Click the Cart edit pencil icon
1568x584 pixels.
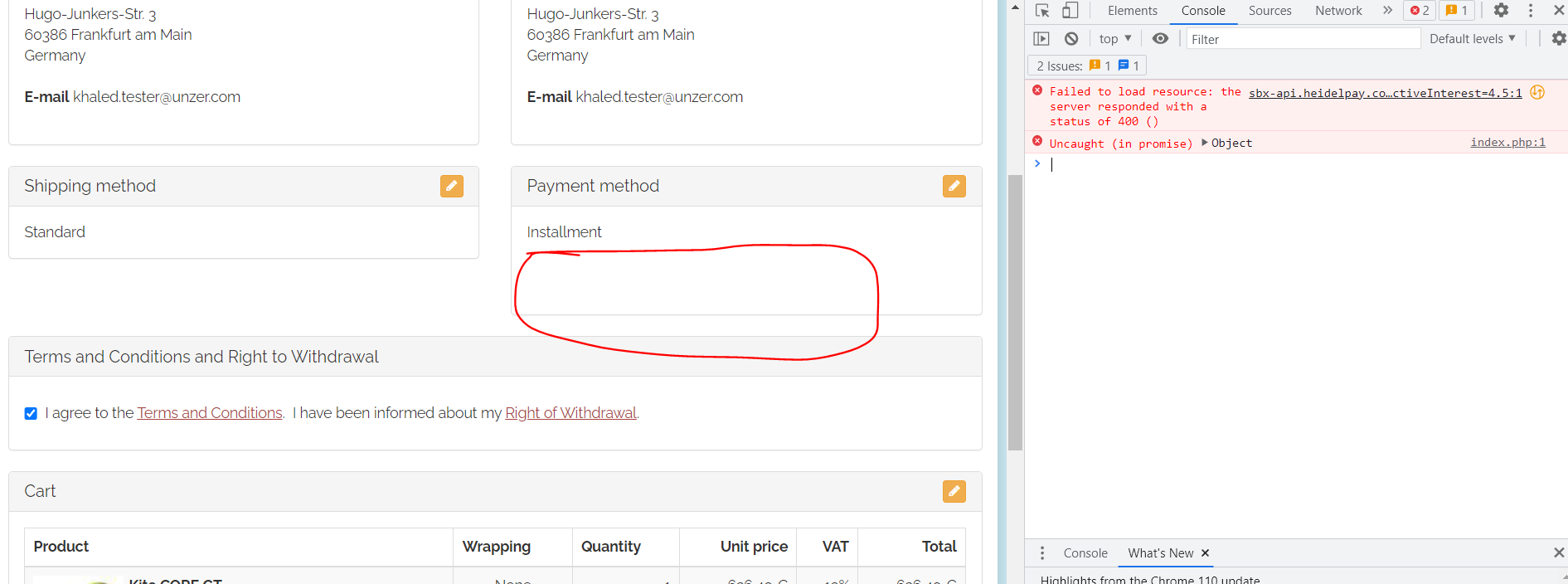click(x=954, y=492)
